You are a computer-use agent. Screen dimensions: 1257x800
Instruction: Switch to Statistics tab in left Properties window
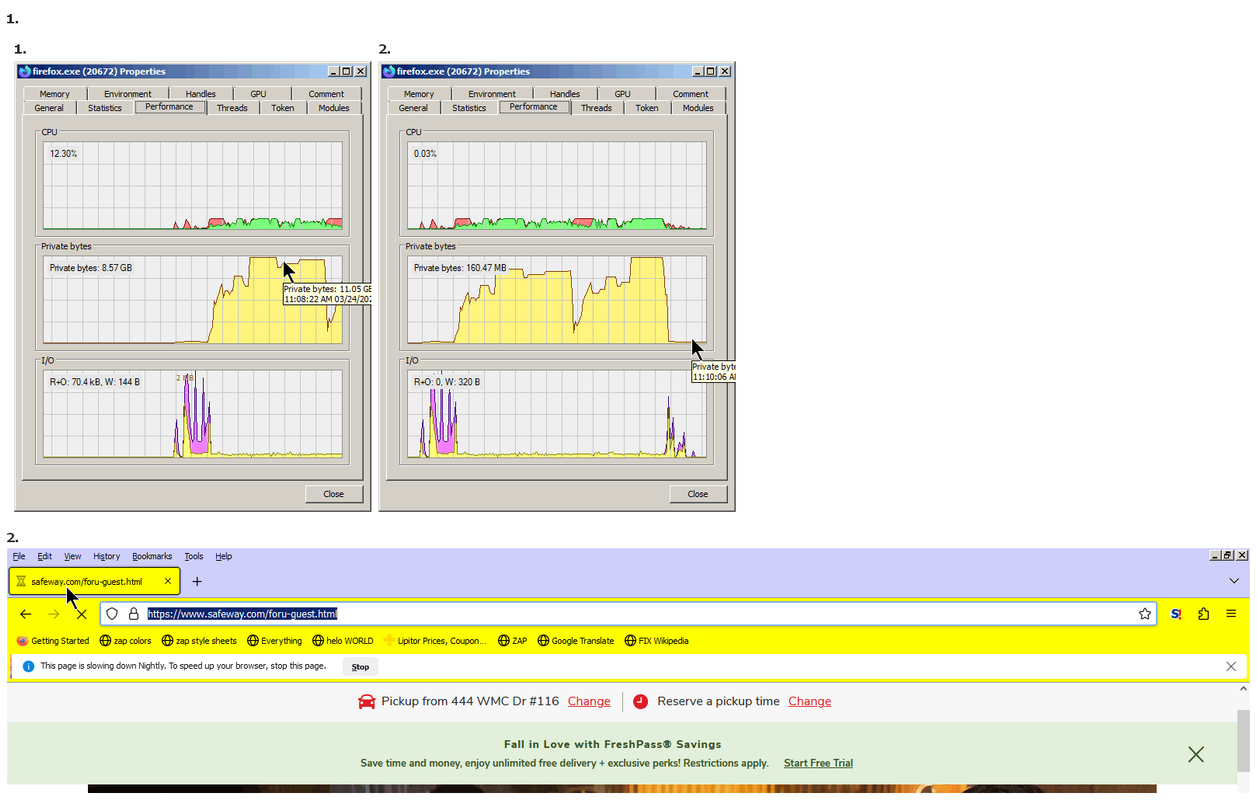coord(105,108)
